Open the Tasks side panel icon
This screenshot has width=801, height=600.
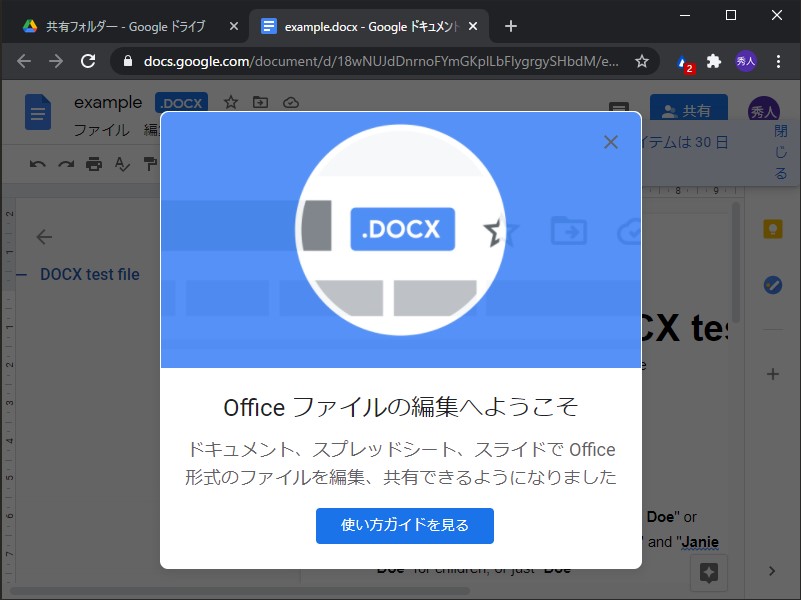click(772, 284)
